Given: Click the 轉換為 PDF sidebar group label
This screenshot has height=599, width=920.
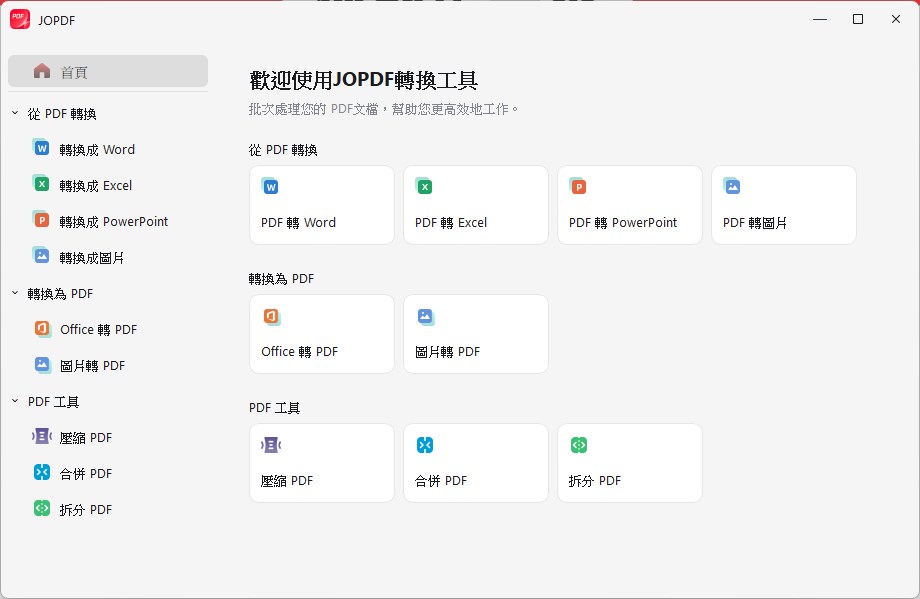Looking at the screenshot, I should click(60, 294).
